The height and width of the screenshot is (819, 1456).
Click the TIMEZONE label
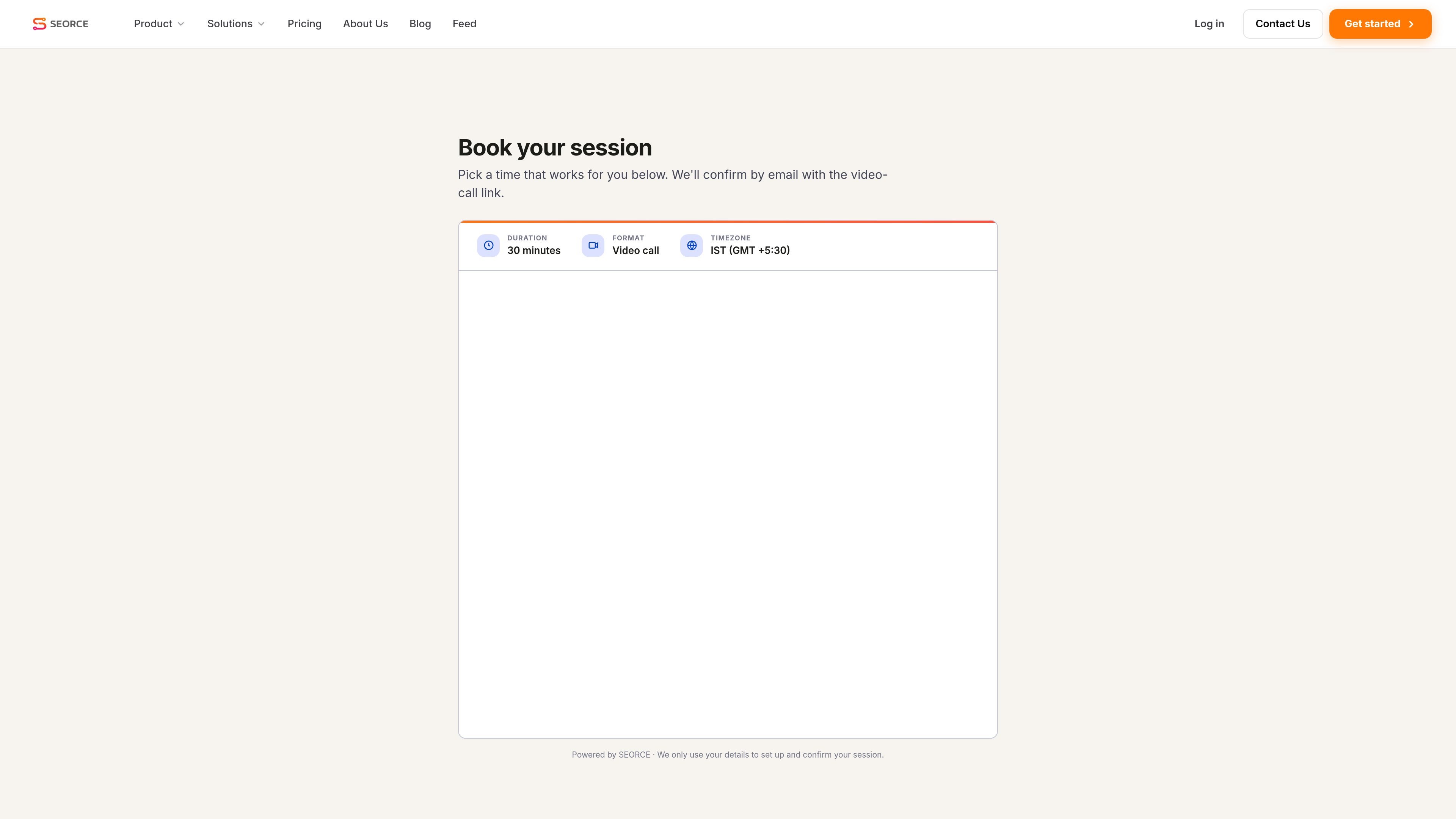tap(730, 238)
